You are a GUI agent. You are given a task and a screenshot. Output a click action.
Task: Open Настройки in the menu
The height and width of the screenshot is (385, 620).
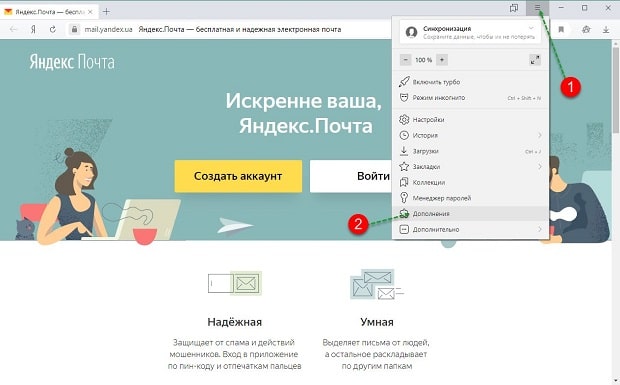[x=470, y=119]
